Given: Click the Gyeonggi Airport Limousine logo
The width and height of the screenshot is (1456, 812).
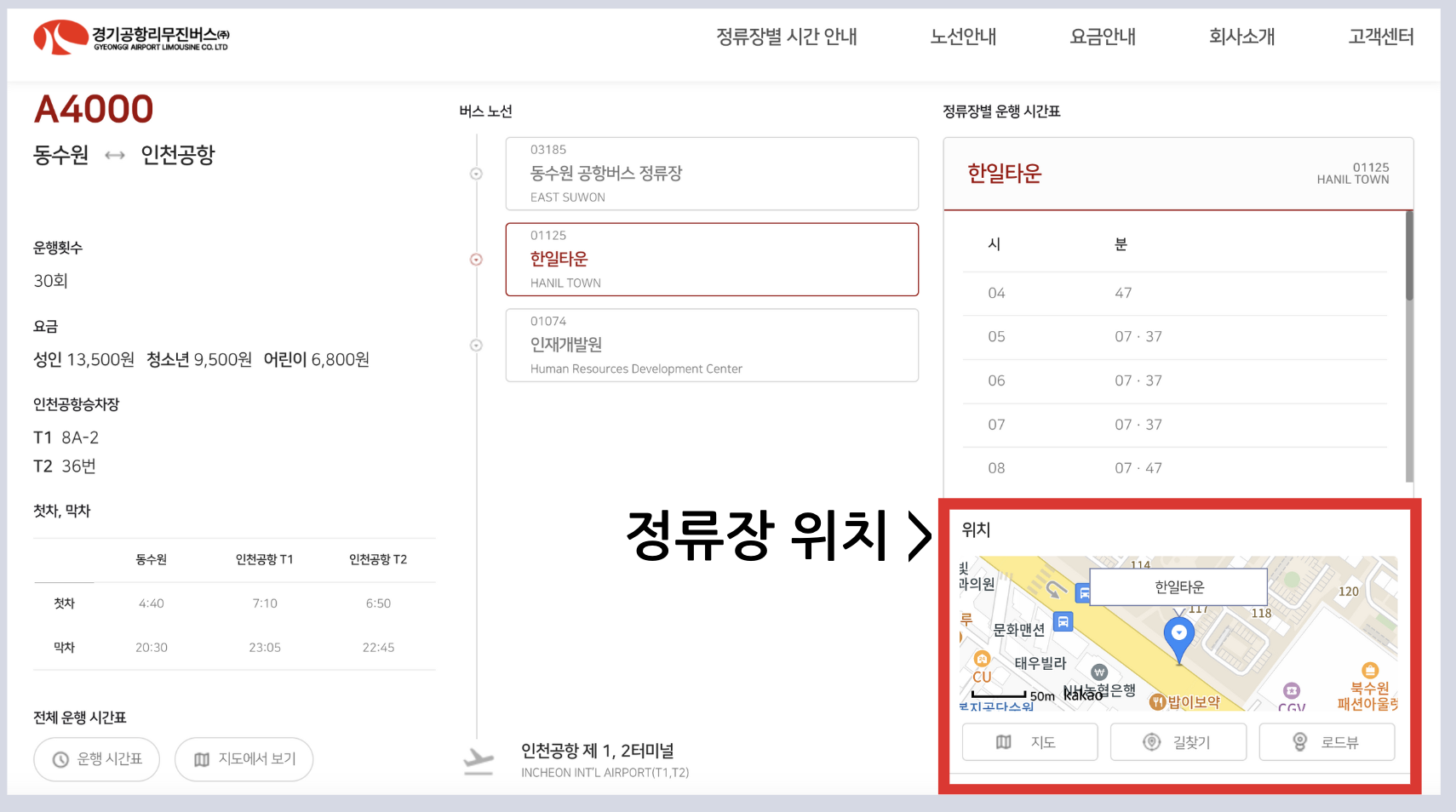Looking at the screenshot, I should click(128, 37).
